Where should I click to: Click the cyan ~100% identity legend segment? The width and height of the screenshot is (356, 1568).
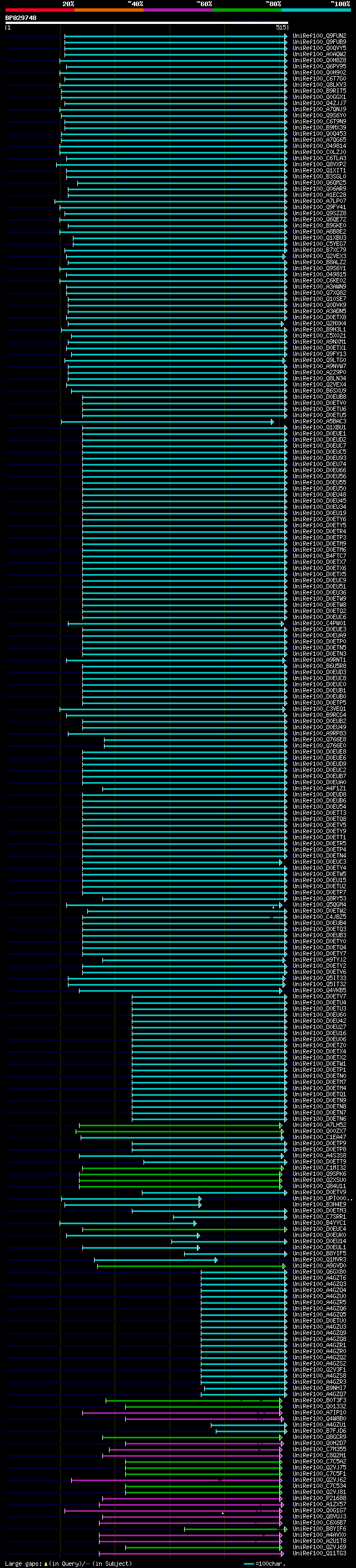pos(316,10)
